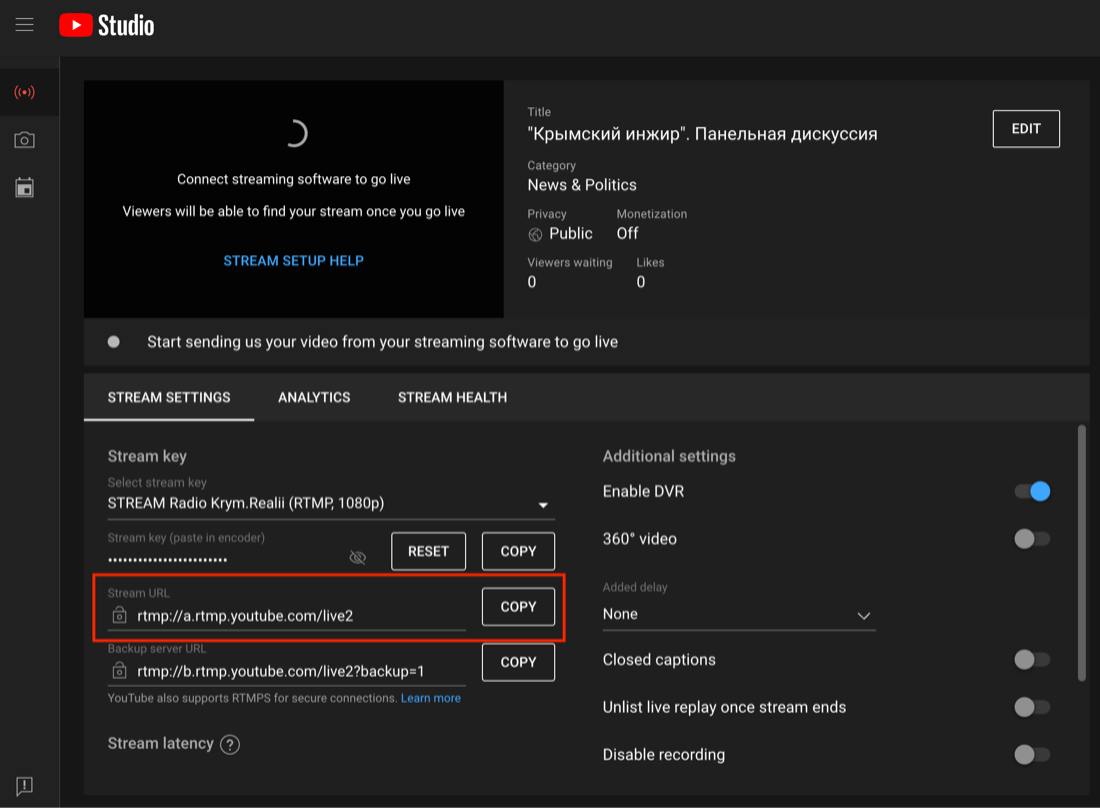
Task: Open the Analytics tab
Action: point(314,397)
